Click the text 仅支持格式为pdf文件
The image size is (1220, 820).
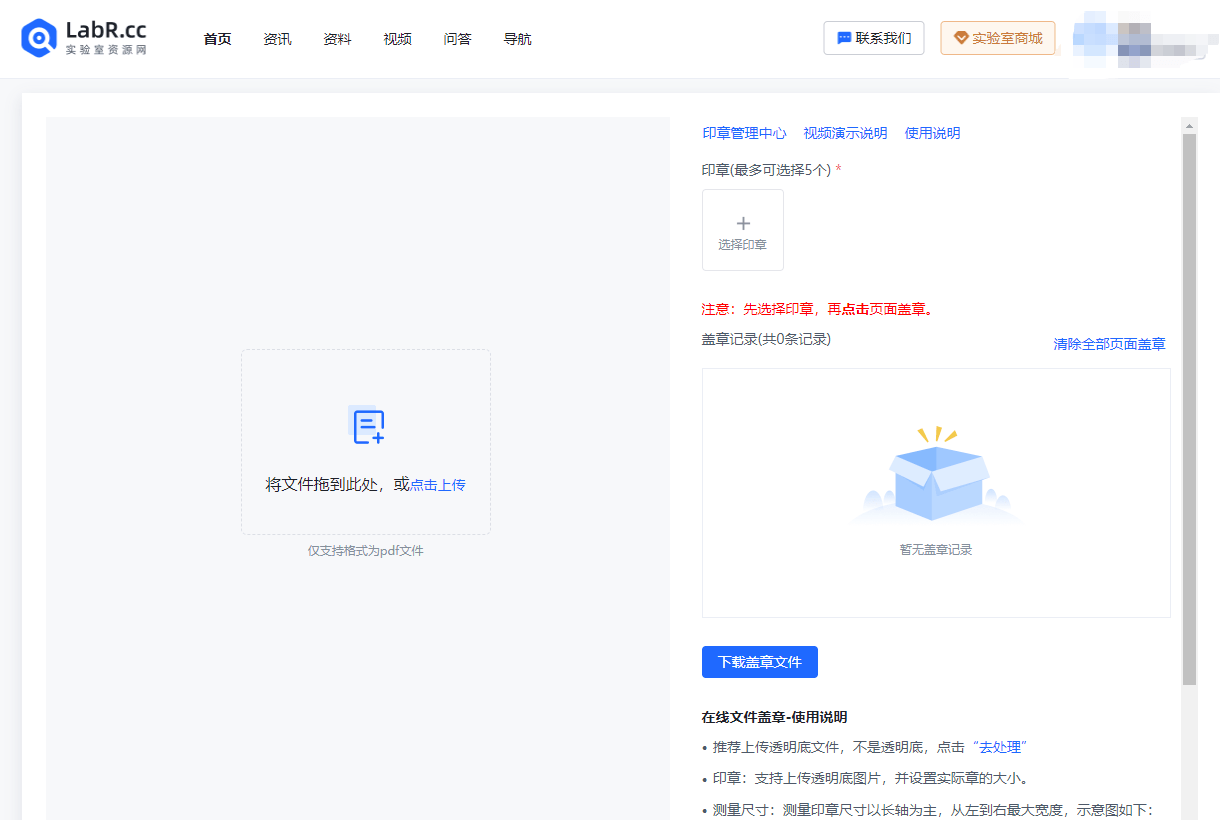[366, 551]
